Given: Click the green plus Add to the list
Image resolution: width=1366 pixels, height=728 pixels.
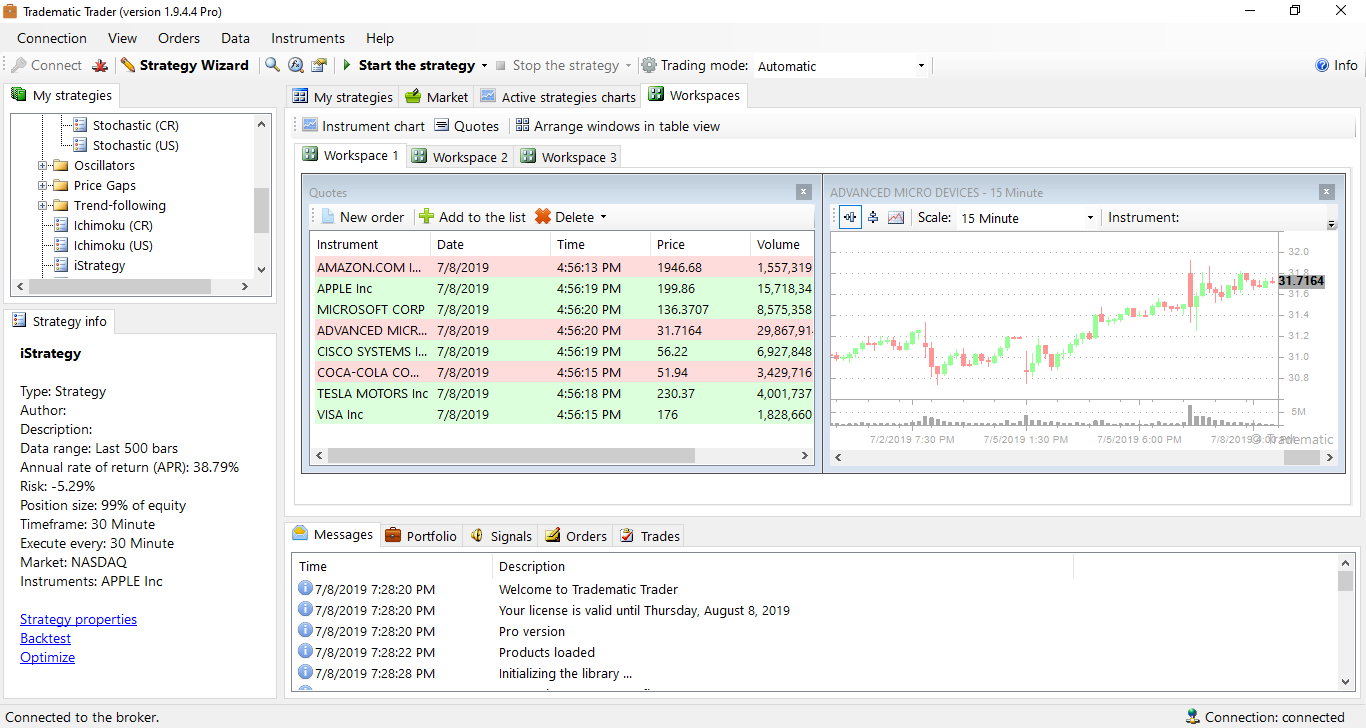Looking at the screenshot, I should (427, 217).
